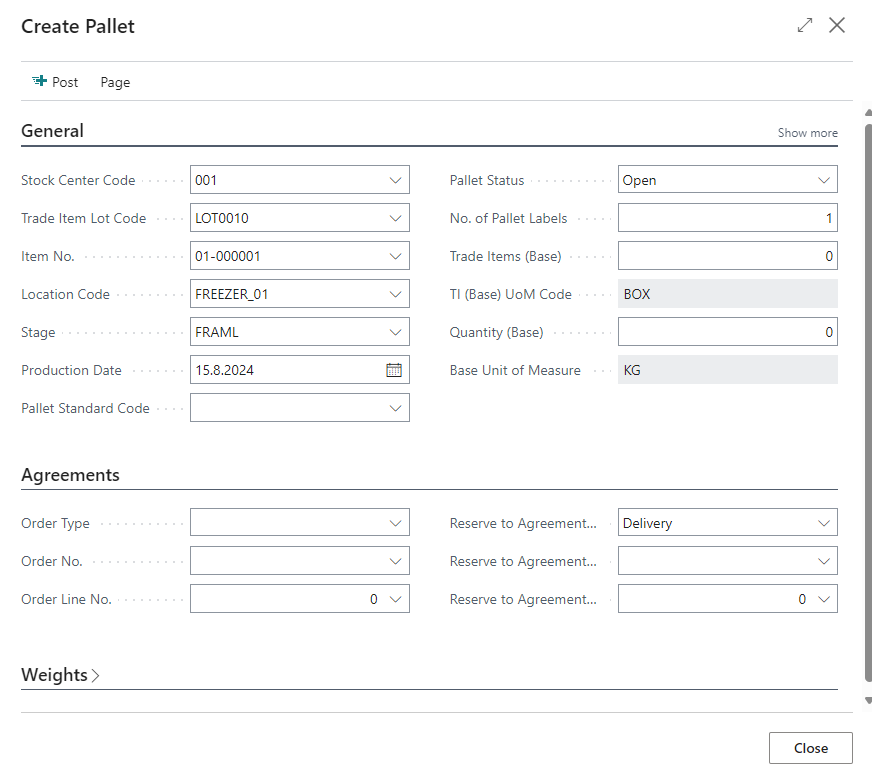This screenshot has width=872, height=780.
Task: Click the Quantity (Base) input field
Action: [x=726, y=332]
